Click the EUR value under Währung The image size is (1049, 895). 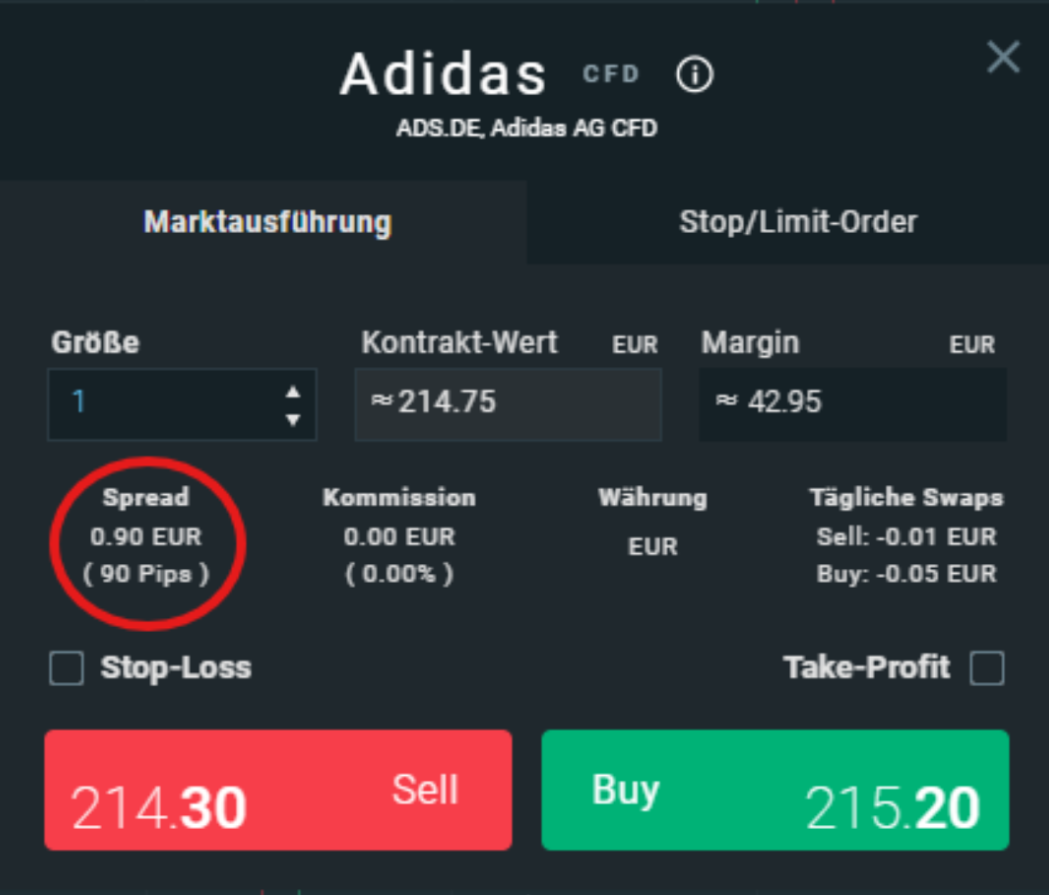click(x=652, y=546)
